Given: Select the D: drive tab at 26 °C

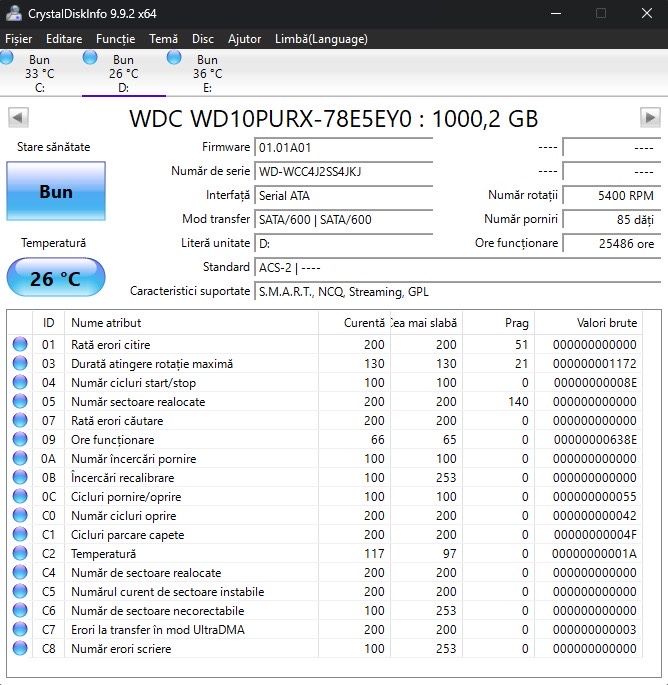Looking at the screenshot, I should tap(124, 73).
